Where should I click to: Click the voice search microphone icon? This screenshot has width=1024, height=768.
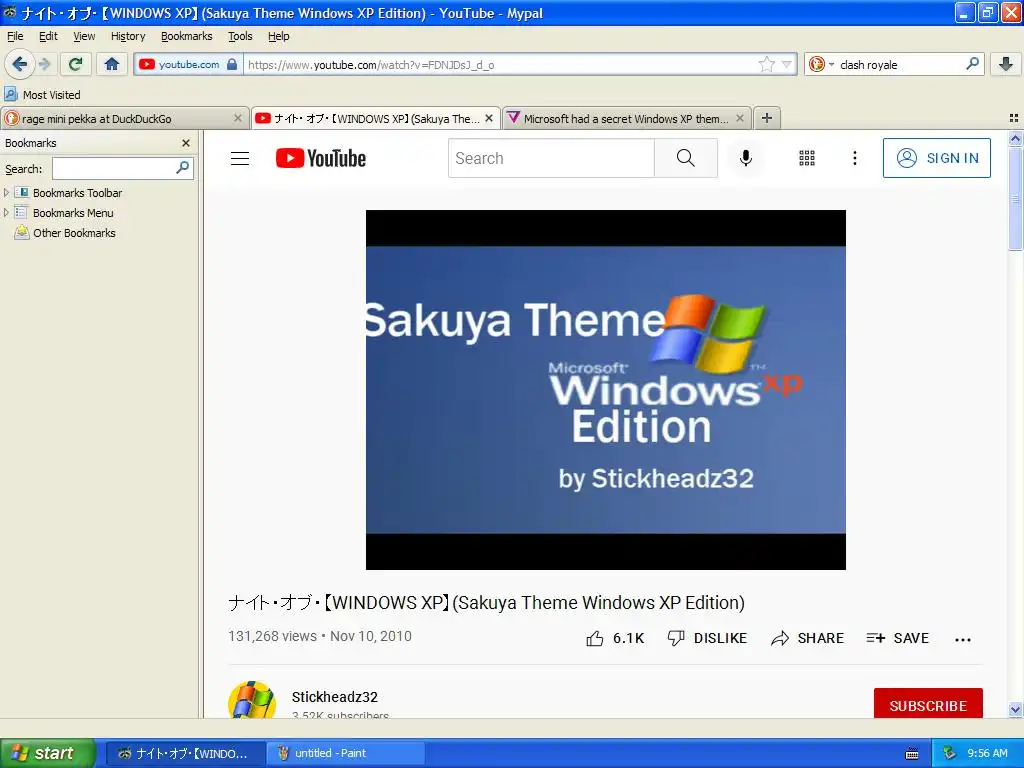click(x=746, y=158)
